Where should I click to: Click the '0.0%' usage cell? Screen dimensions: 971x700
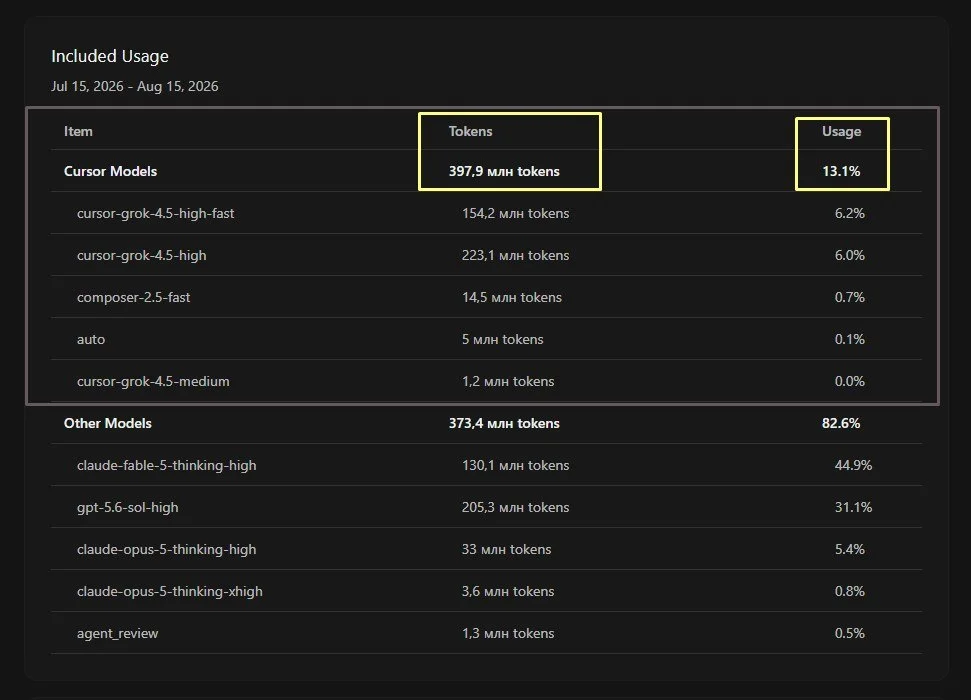click(850, 382)
